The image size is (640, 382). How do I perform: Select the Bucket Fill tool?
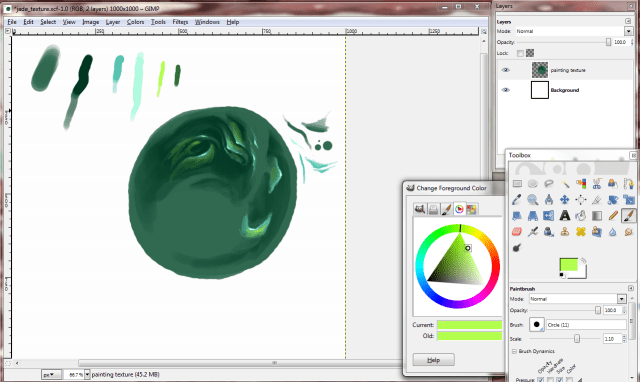coord(581,215)
